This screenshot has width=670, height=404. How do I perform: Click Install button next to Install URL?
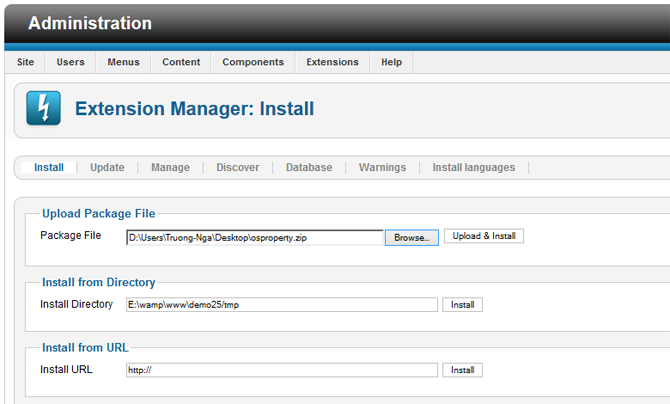click(462, 370)
